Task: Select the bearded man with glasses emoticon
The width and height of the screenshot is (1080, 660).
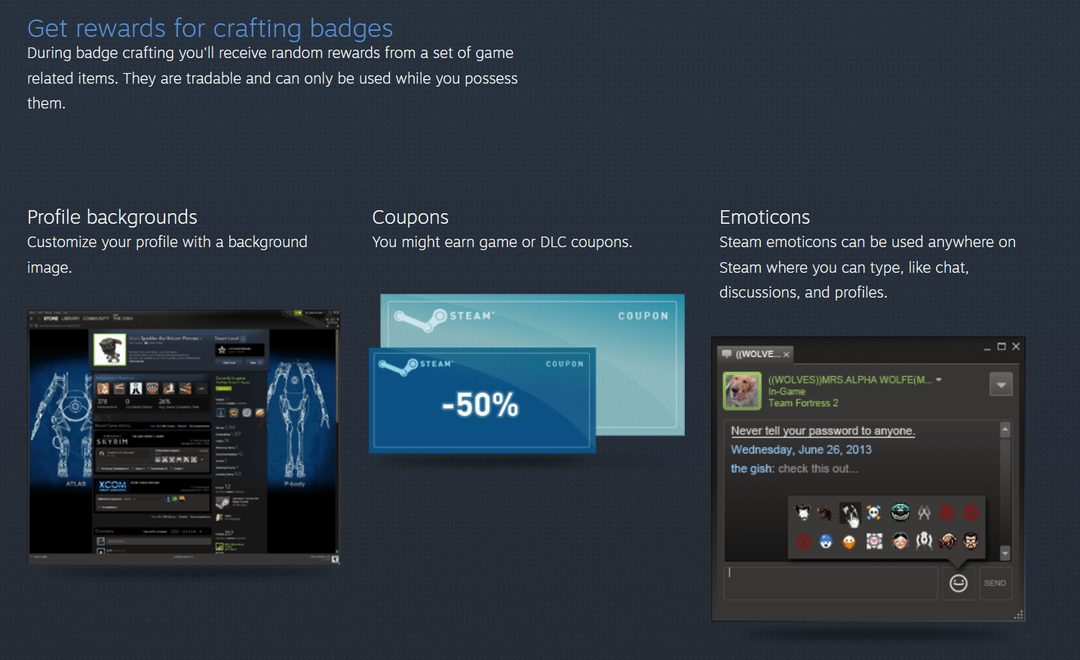Action: pos(970,542)
